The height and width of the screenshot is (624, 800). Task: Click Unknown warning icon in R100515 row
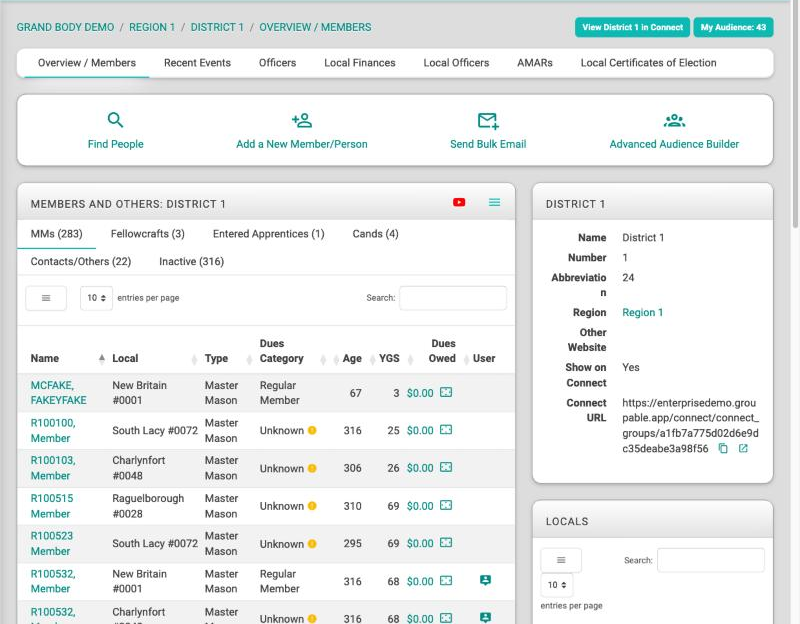tap(312, 506)
